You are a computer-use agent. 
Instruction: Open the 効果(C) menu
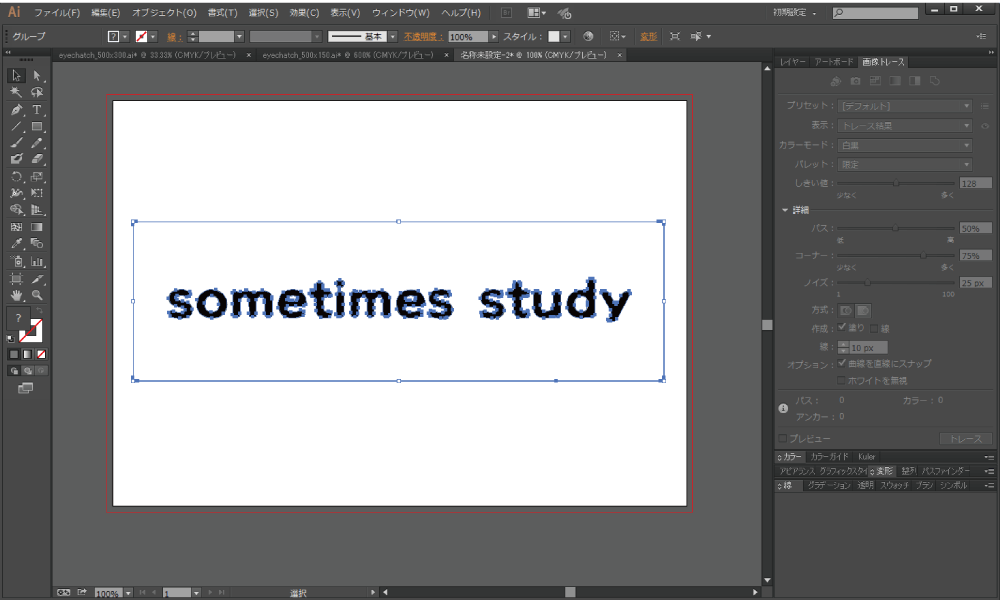[304, 13]
